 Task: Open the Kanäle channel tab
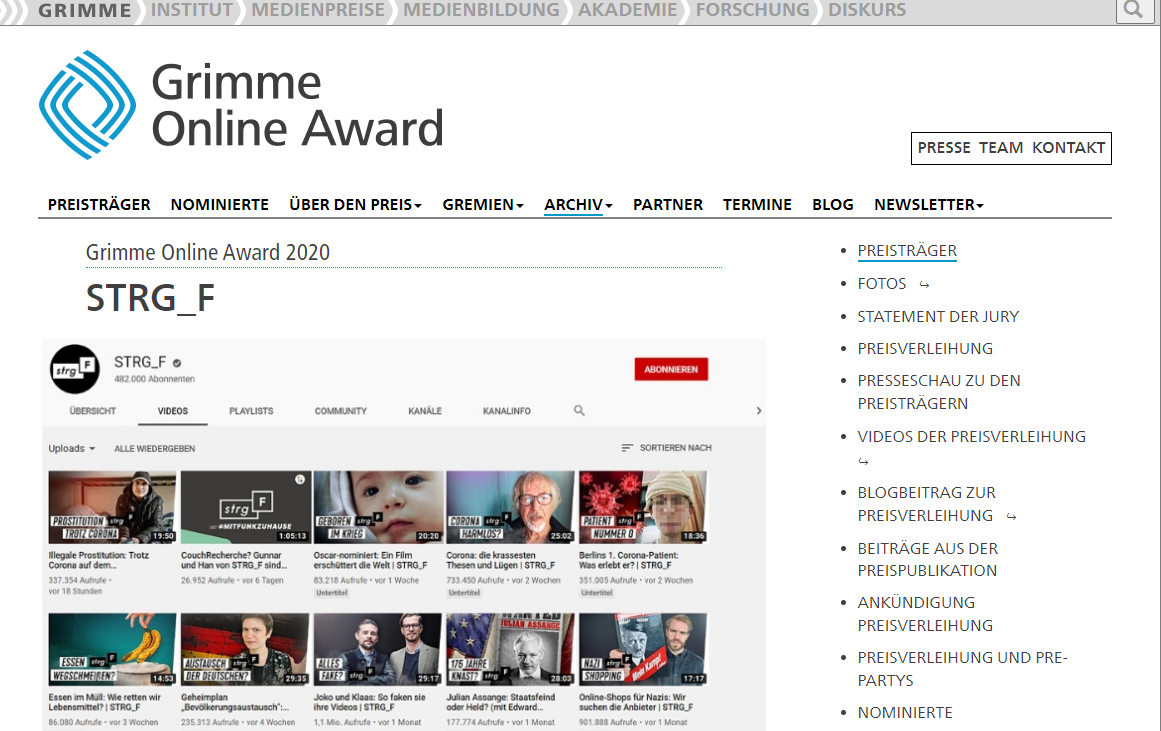(x=425, y=410)
